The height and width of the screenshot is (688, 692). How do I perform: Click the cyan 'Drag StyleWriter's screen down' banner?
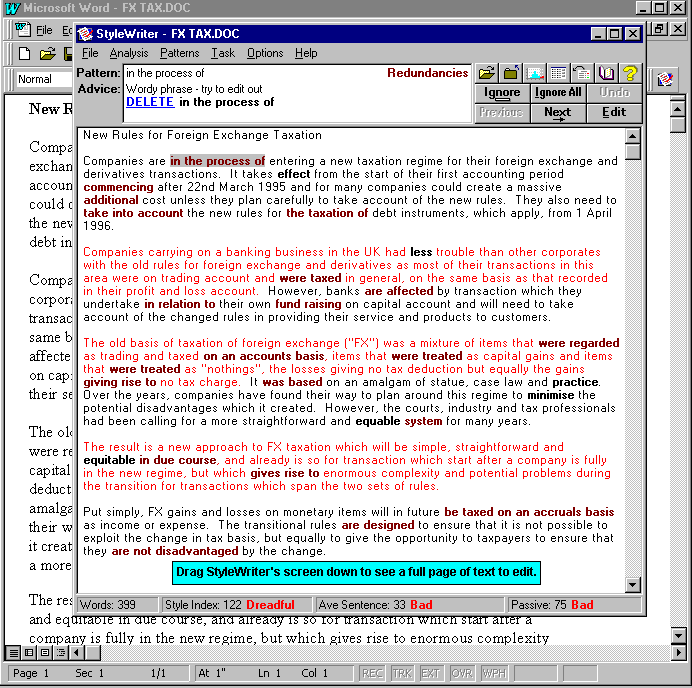(356, 572)
